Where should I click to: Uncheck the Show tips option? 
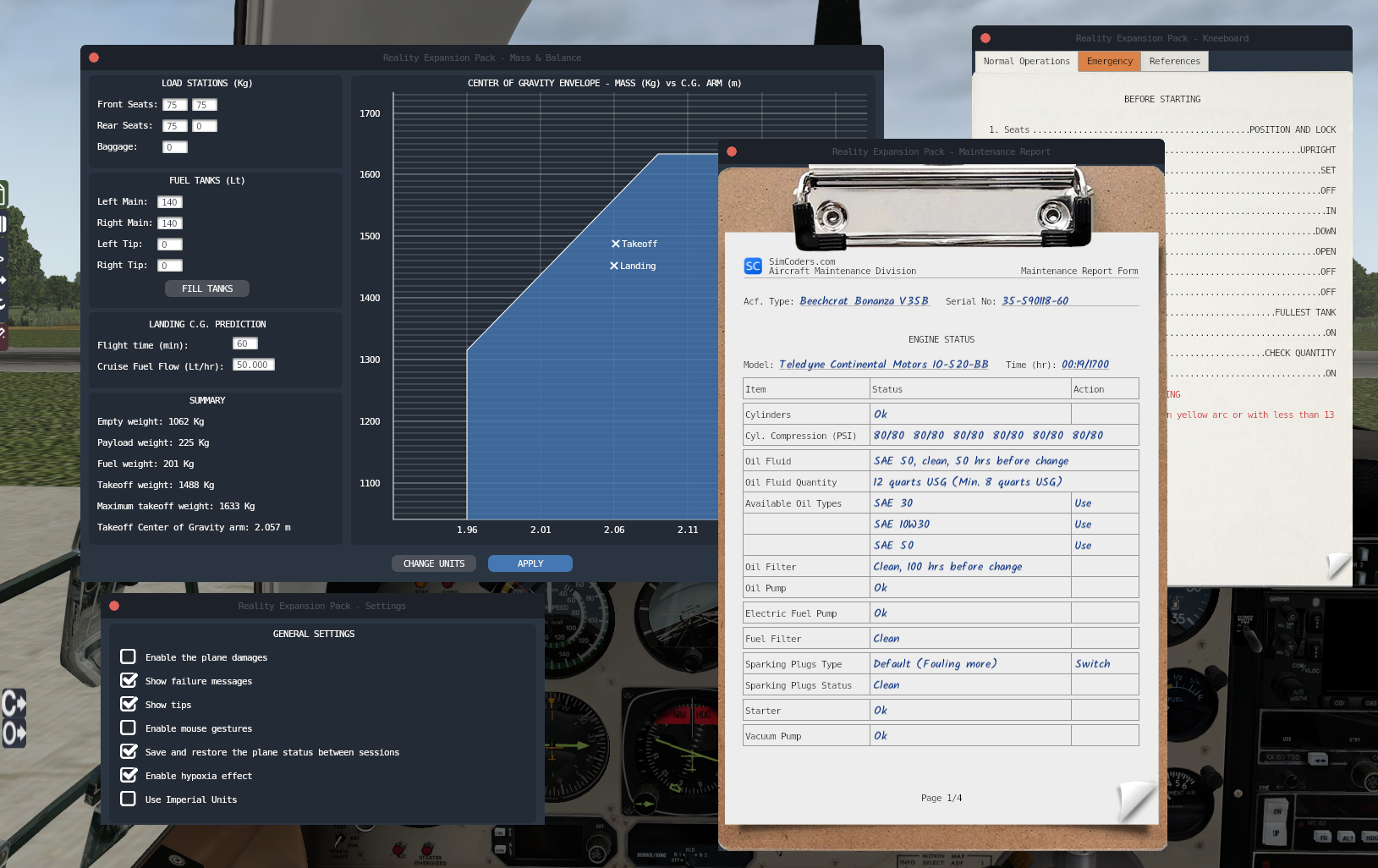tap(129, 704)
